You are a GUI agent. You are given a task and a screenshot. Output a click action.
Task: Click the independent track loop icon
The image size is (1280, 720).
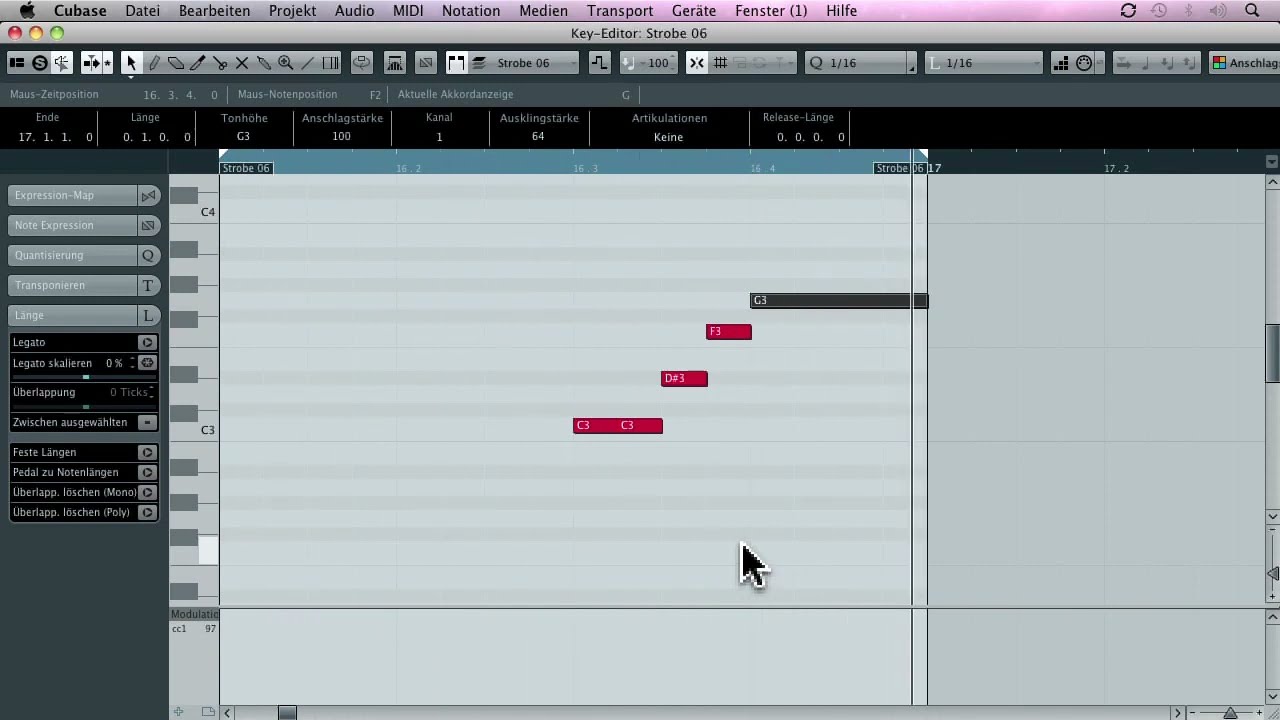coord(362,63)
